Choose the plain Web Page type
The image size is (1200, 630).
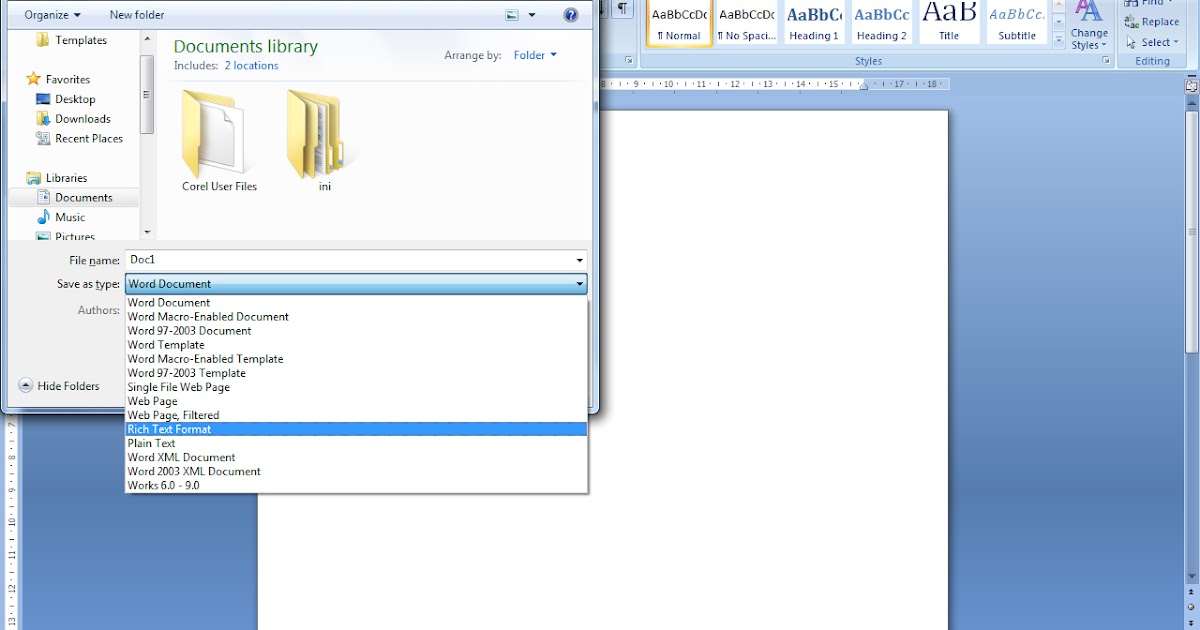(356, 401)
